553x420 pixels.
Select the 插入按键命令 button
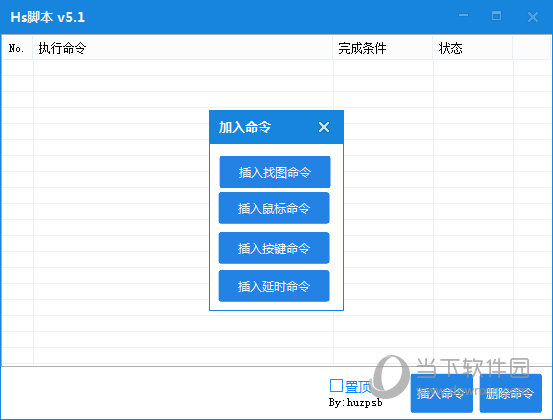[274, 248]
